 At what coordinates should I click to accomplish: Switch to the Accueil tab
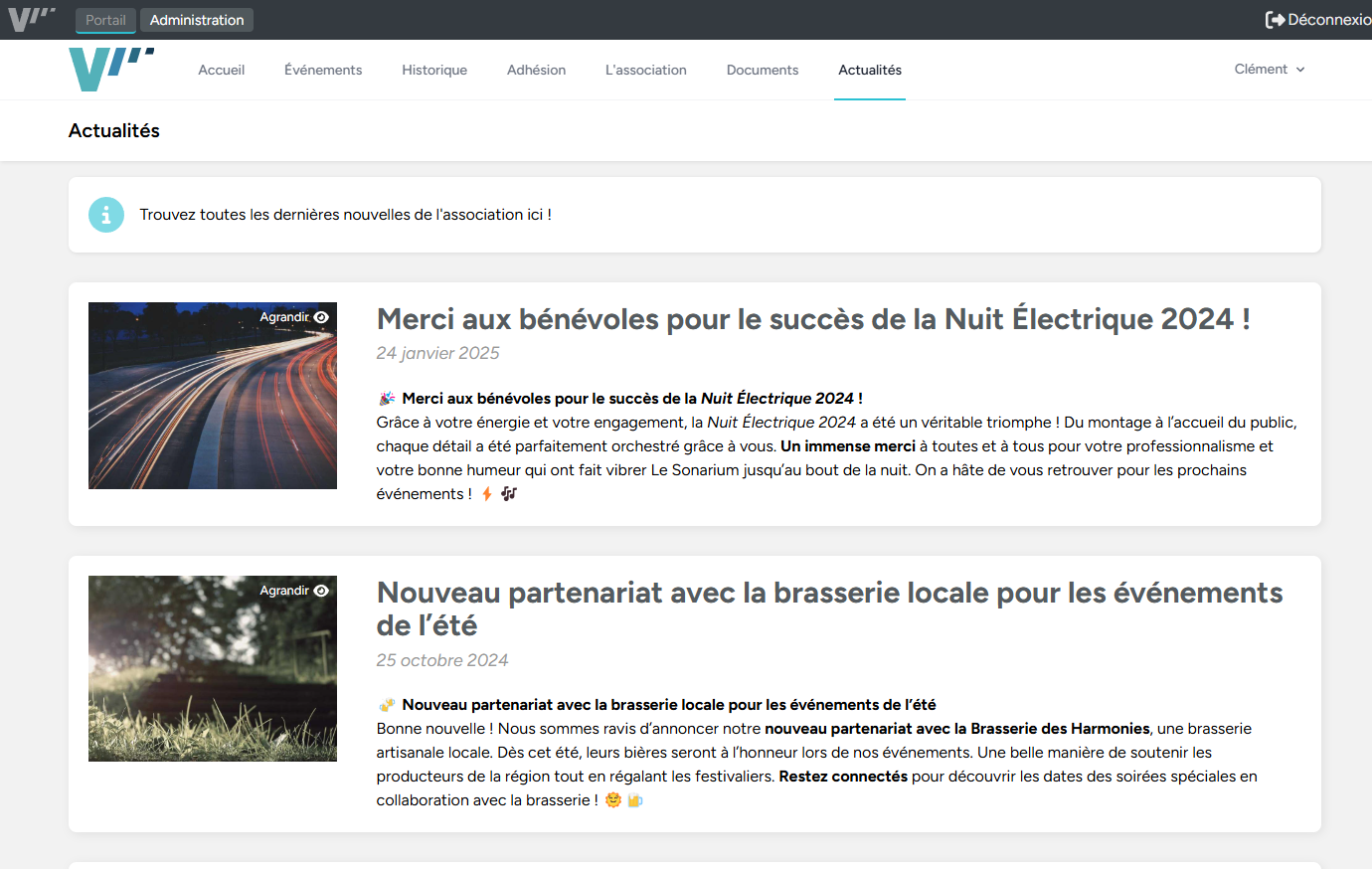pyautogui.click(x=221, y=70)
